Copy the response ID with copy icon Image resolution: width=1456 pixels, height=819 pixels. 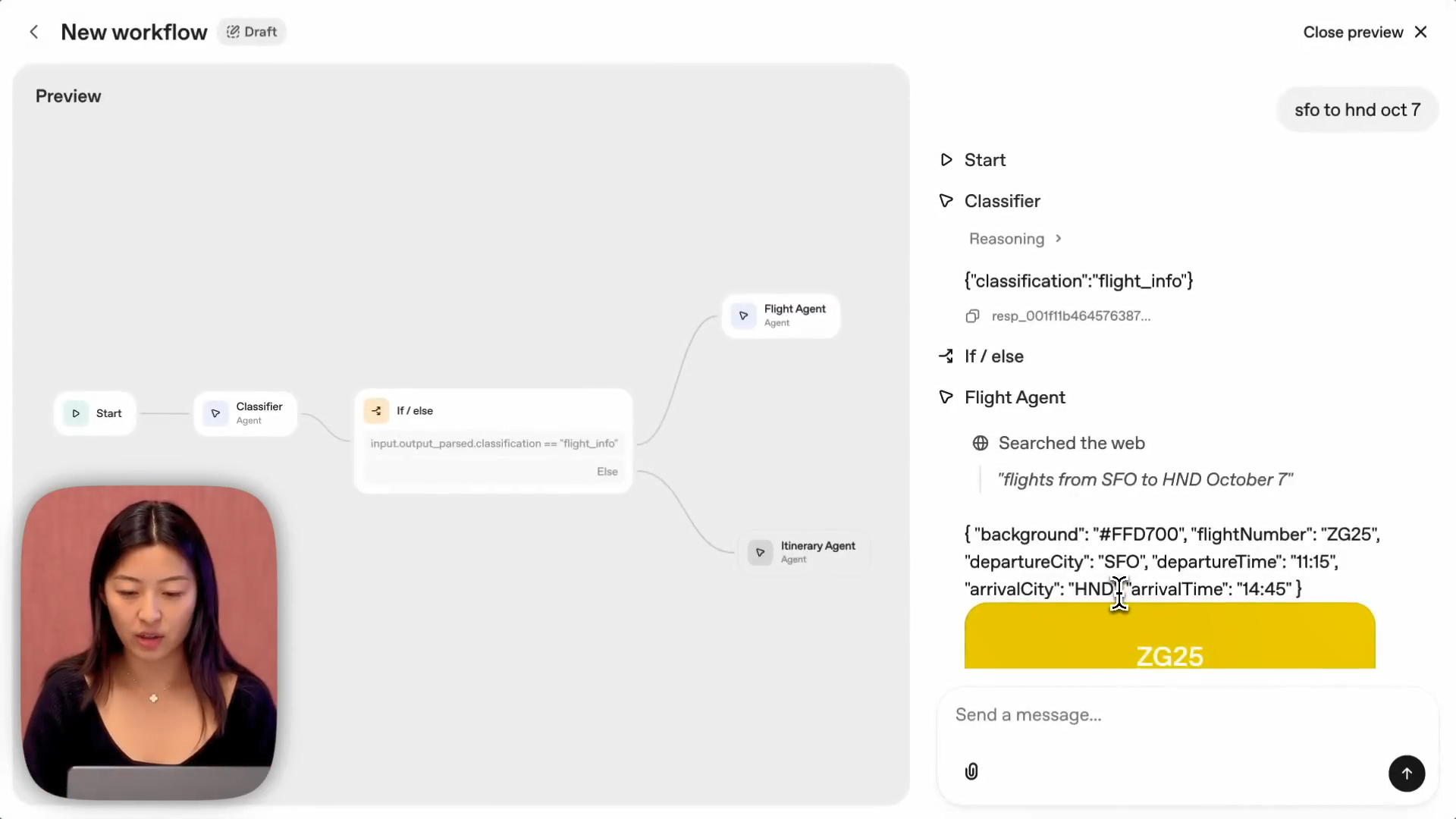(x=972, y=316)
